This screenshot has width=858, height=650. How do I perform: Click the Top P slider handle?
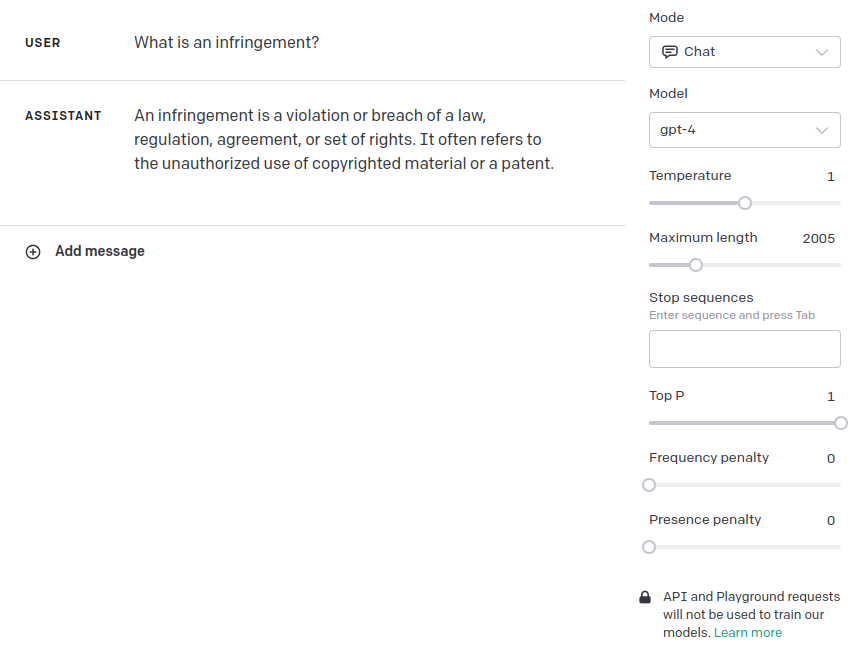pyautogui.click(x=840, y=423)
